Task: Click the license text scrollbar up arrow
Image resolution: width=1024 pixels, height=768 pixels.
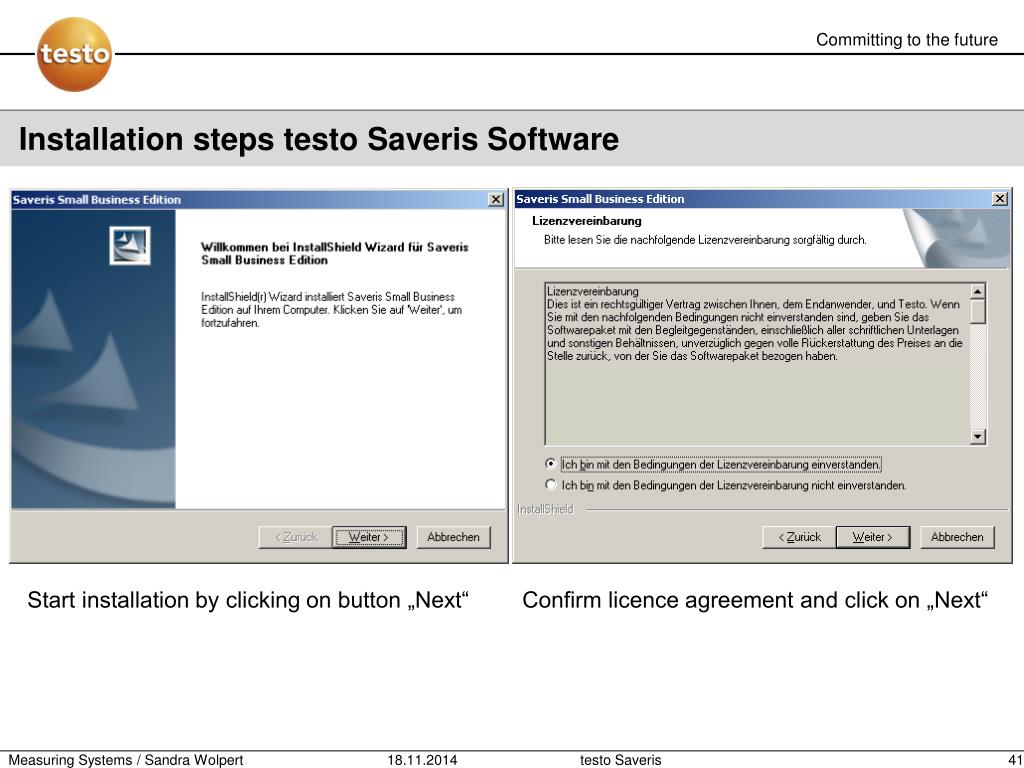Action: pyautogui.click(x=978, y=291)
